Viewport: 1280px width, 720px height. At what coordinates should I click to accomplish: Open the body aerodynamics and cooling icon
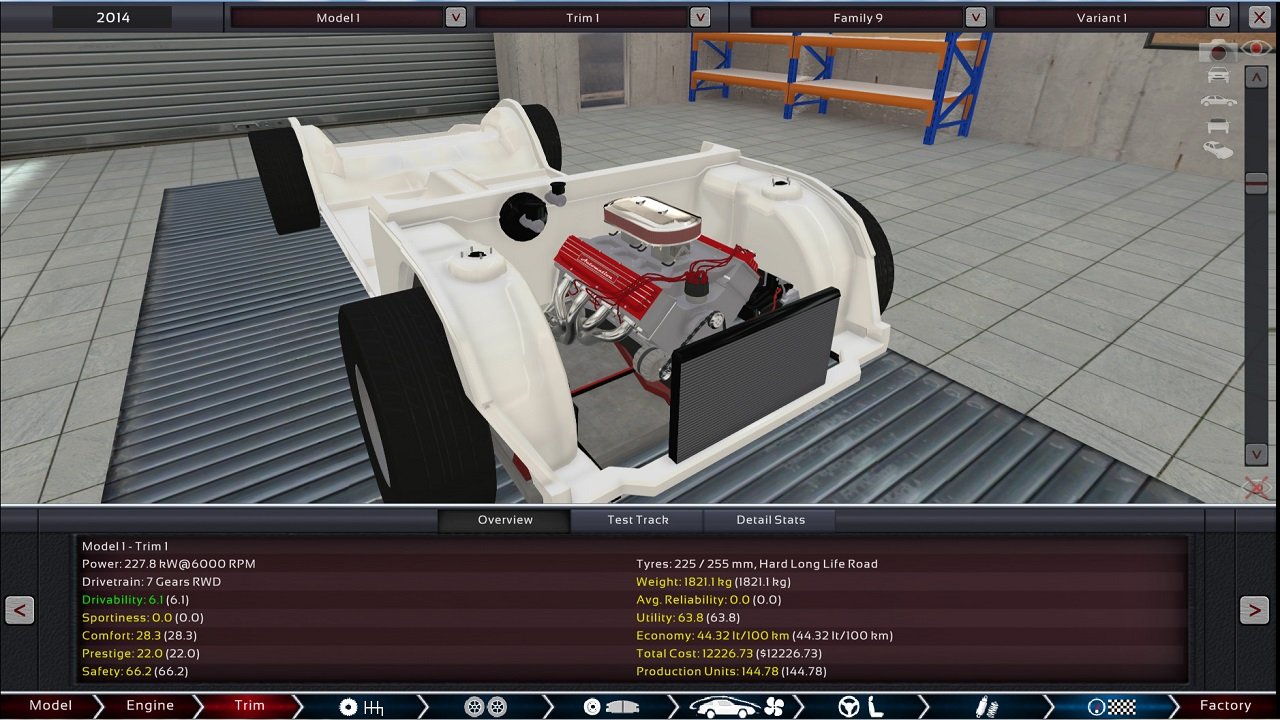click(737, 706)
